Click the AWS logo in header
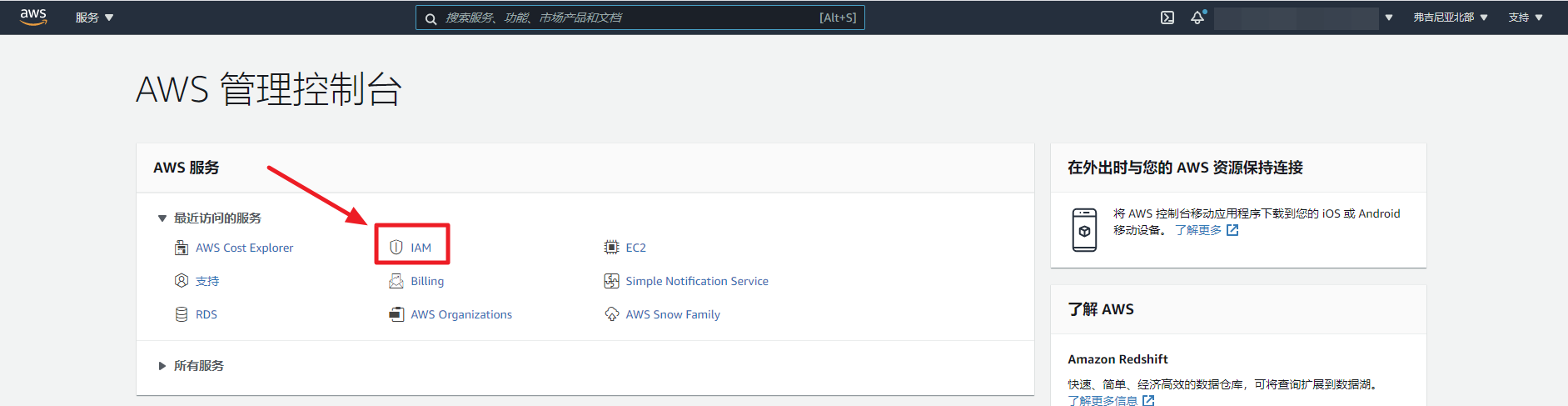1568x406 pixels. point(33,17)
